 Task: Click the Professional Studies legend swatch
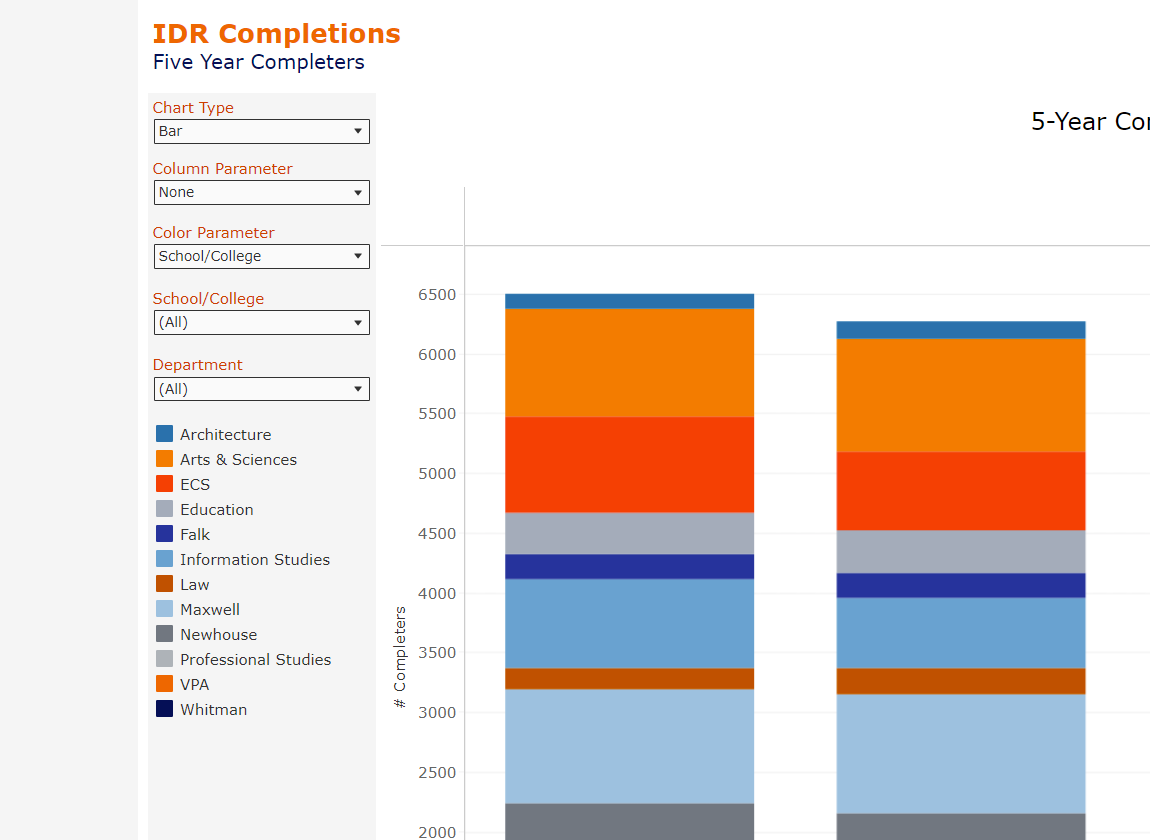click(x=164, y=658)
